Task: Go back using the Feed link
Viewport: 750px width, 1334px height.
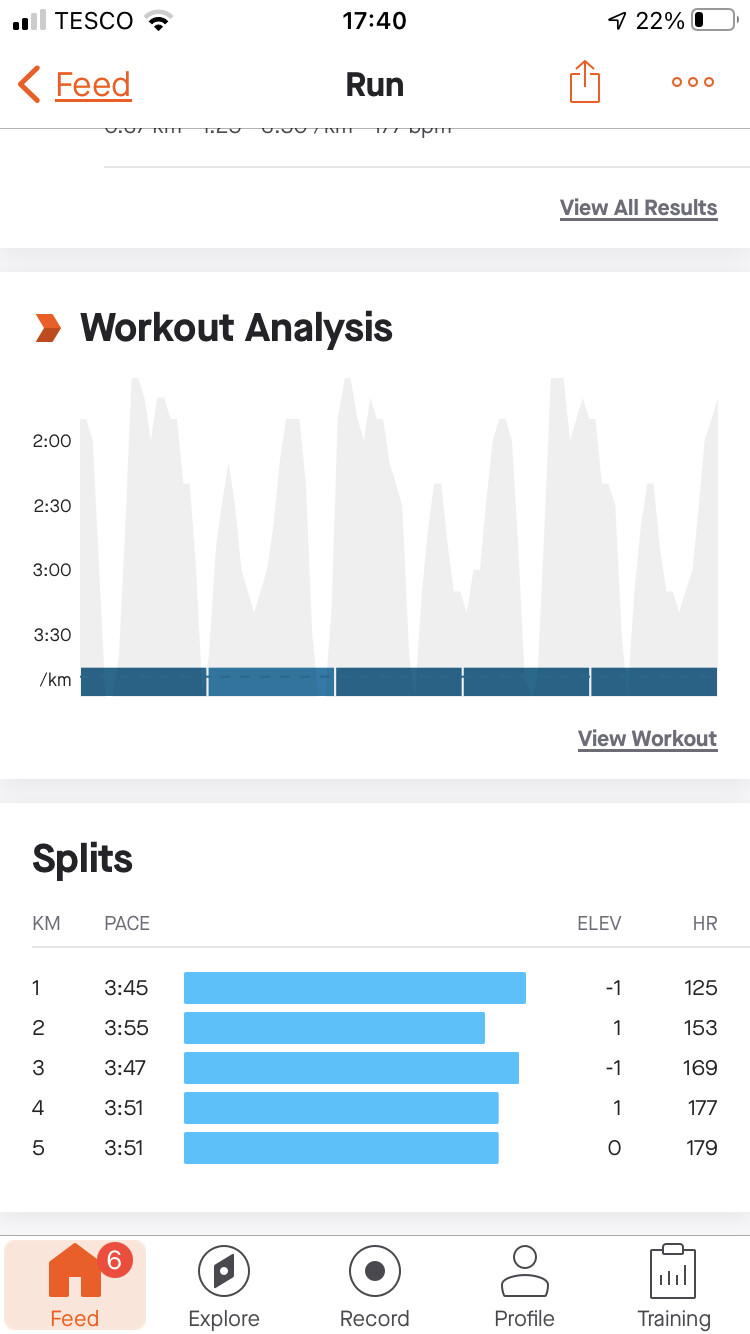Action: 93,85
